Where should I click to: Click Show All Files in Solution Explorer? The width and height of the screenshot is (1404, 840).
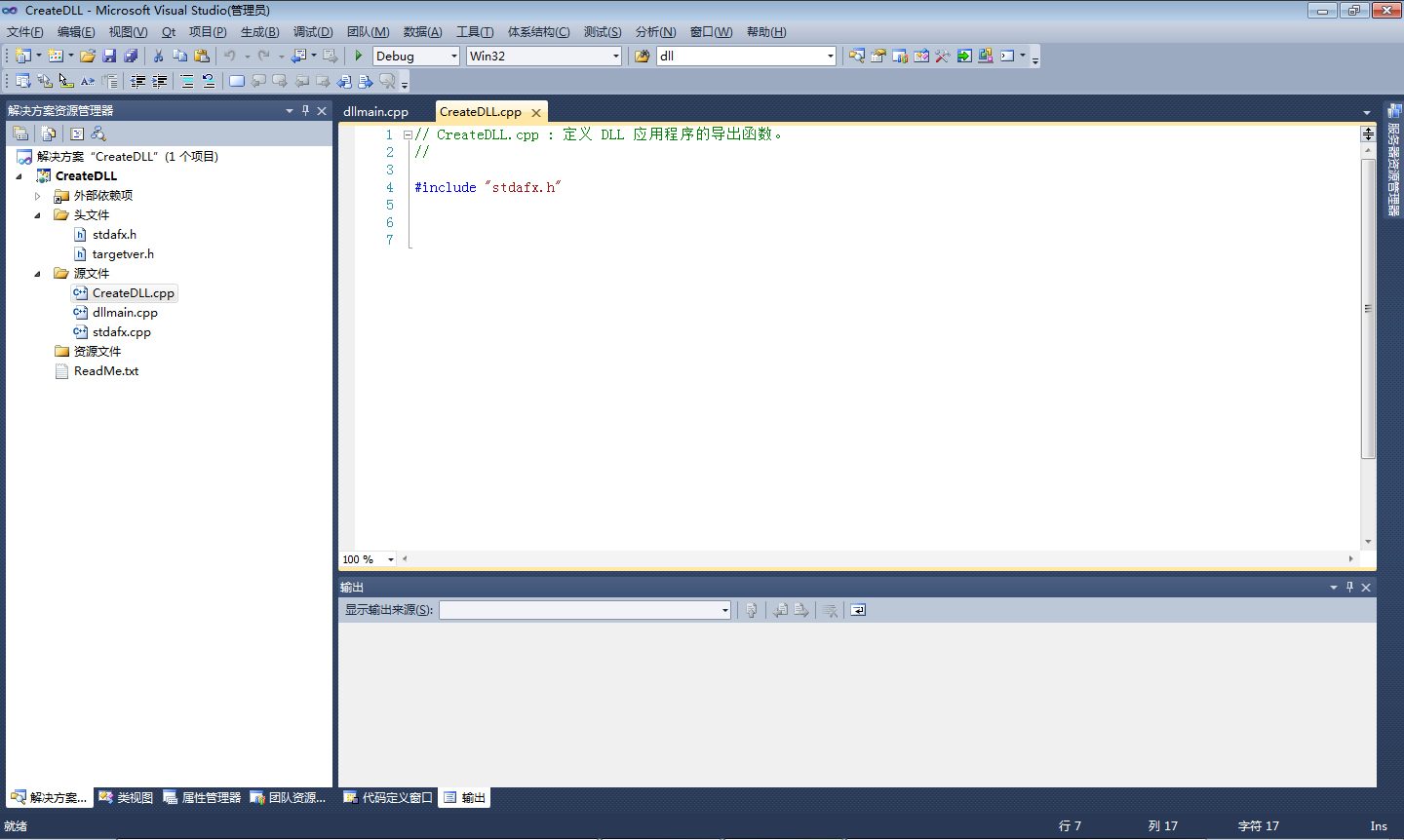coord(49,134)
